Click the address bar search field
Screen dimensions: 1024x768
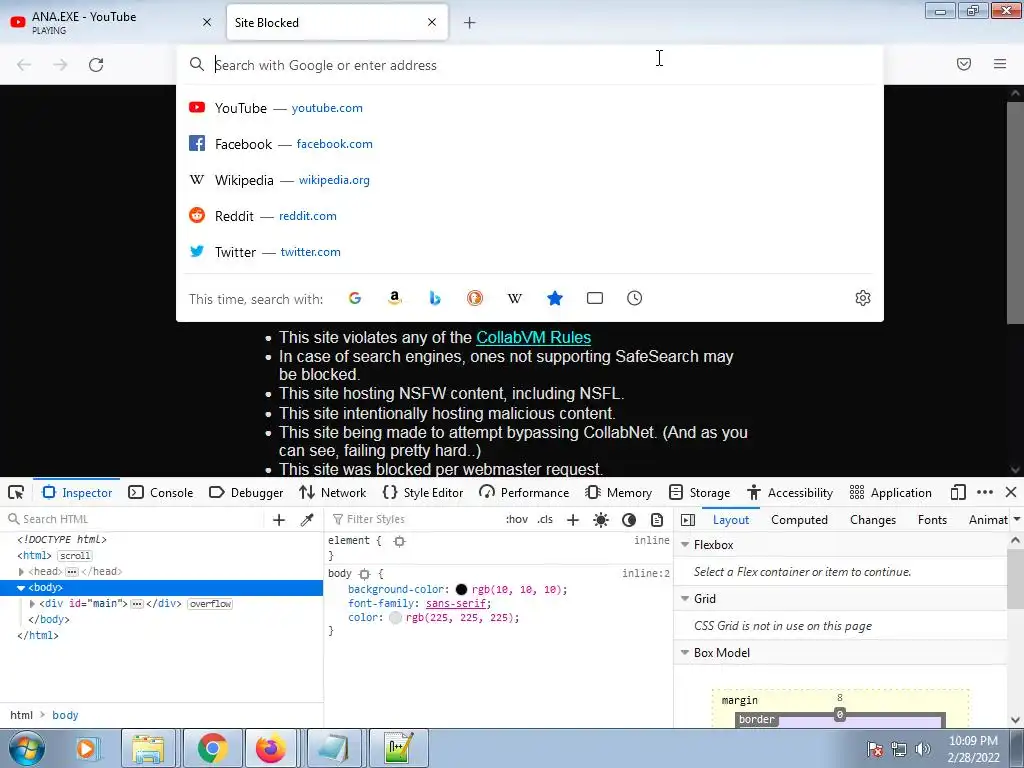pos(530,65)
